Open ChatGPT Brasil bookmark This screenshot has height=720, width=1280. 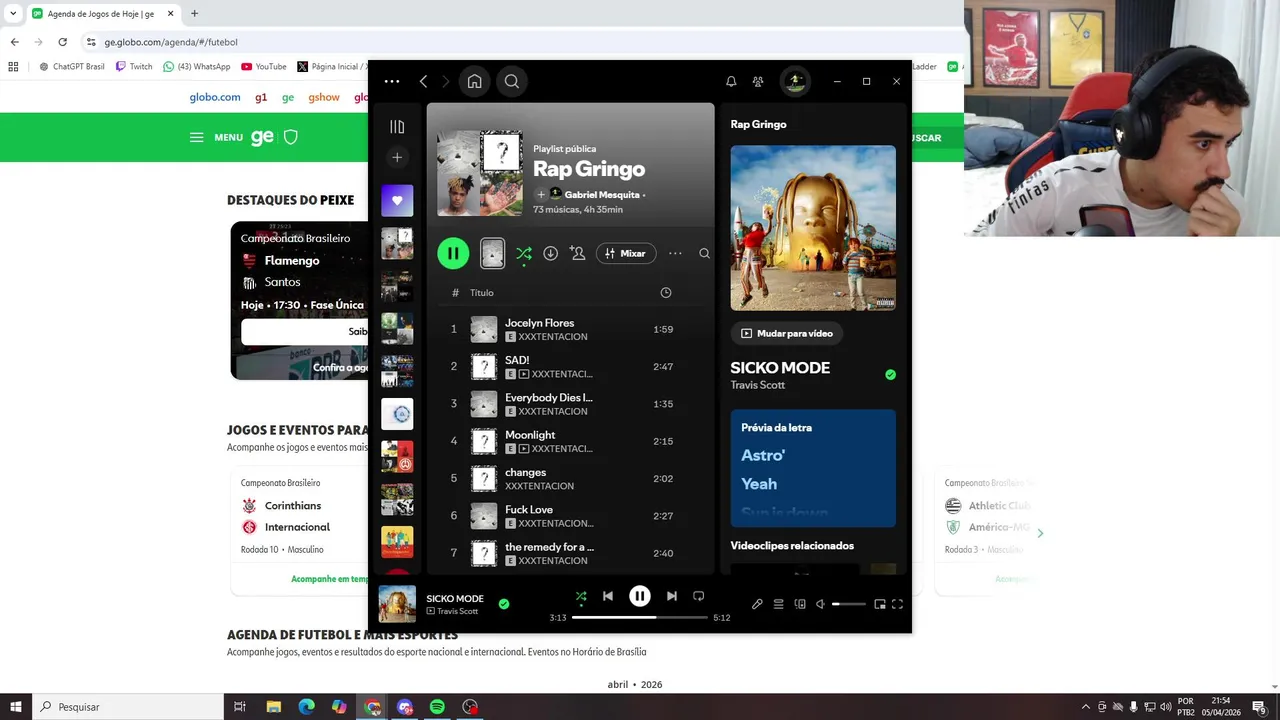pyautogui.click(x=72, y=66)
